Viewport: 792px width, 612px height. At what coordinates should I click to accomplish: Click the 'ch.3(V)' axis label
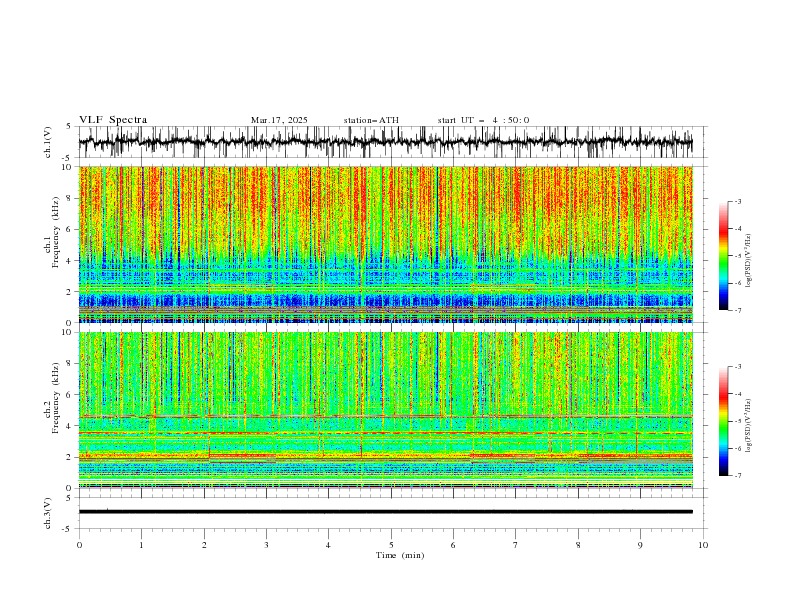pos(48,513)
